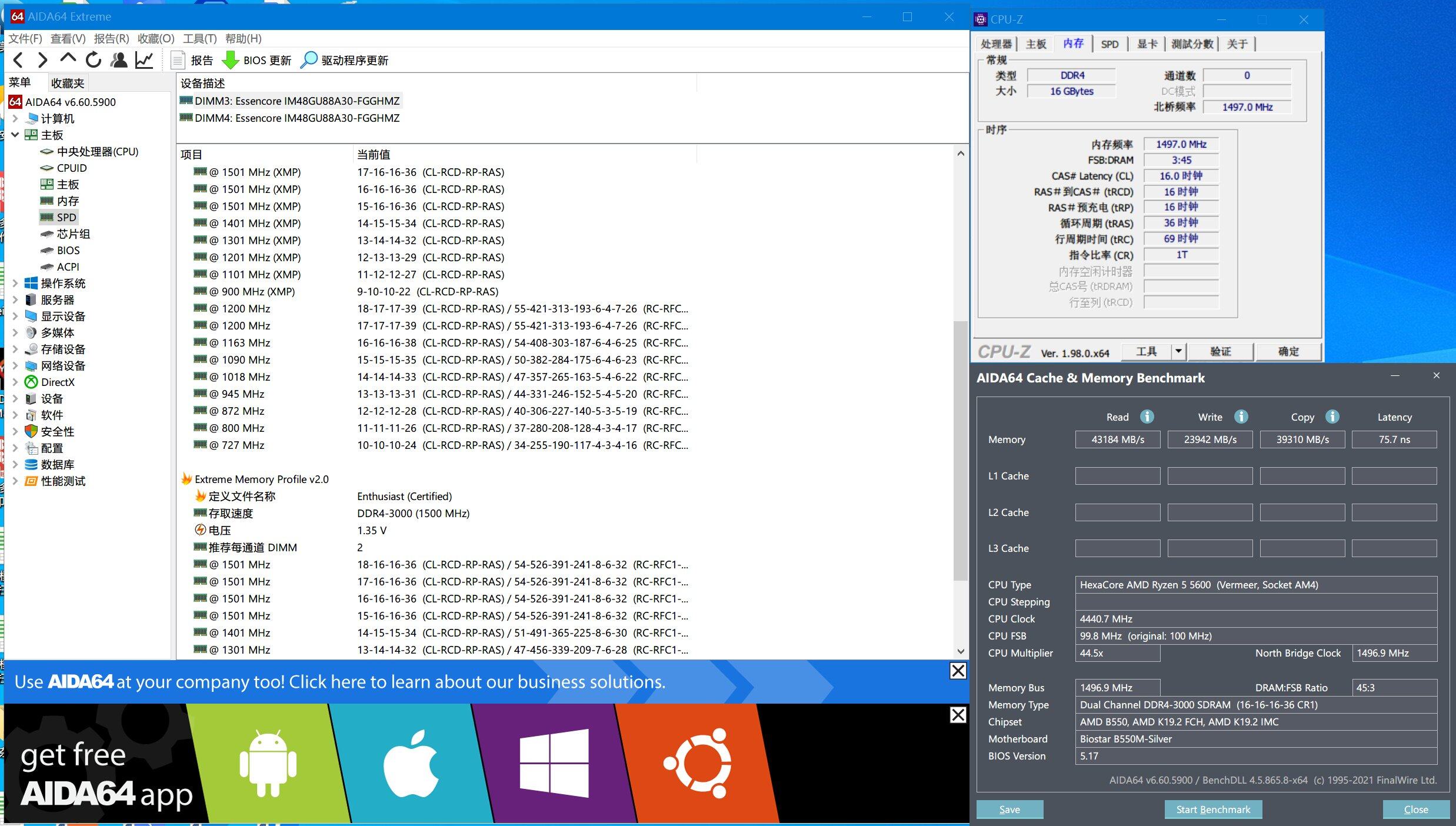Open the 文件(F) menu
Screen dimensions: 1456x826
coord(25,38)
